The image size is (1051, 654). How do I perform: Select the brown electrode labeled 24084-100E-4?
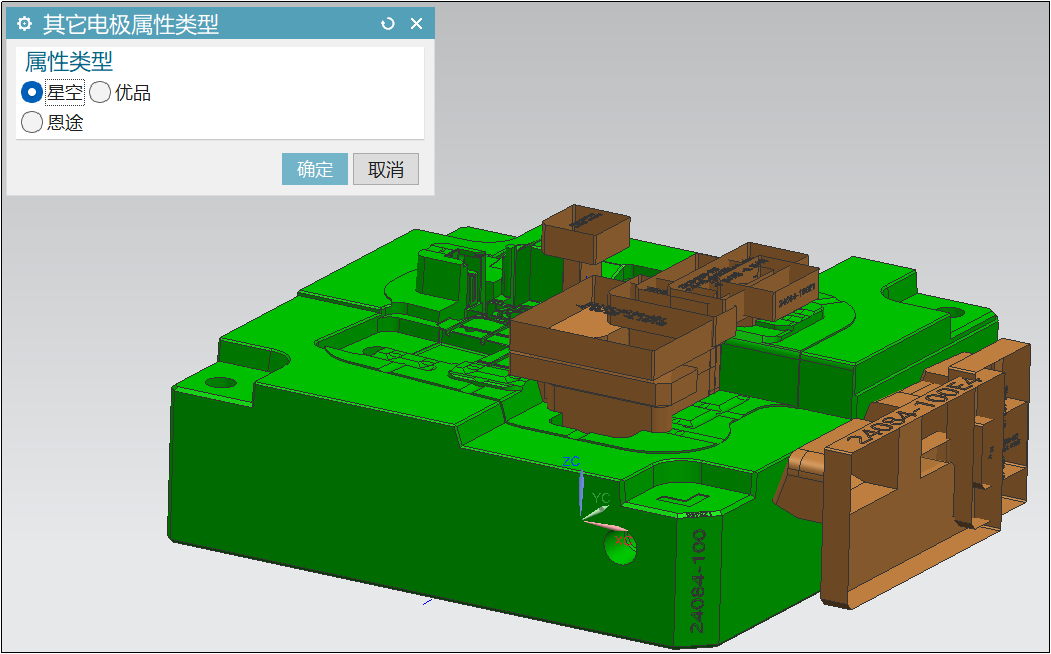(920, 480)
